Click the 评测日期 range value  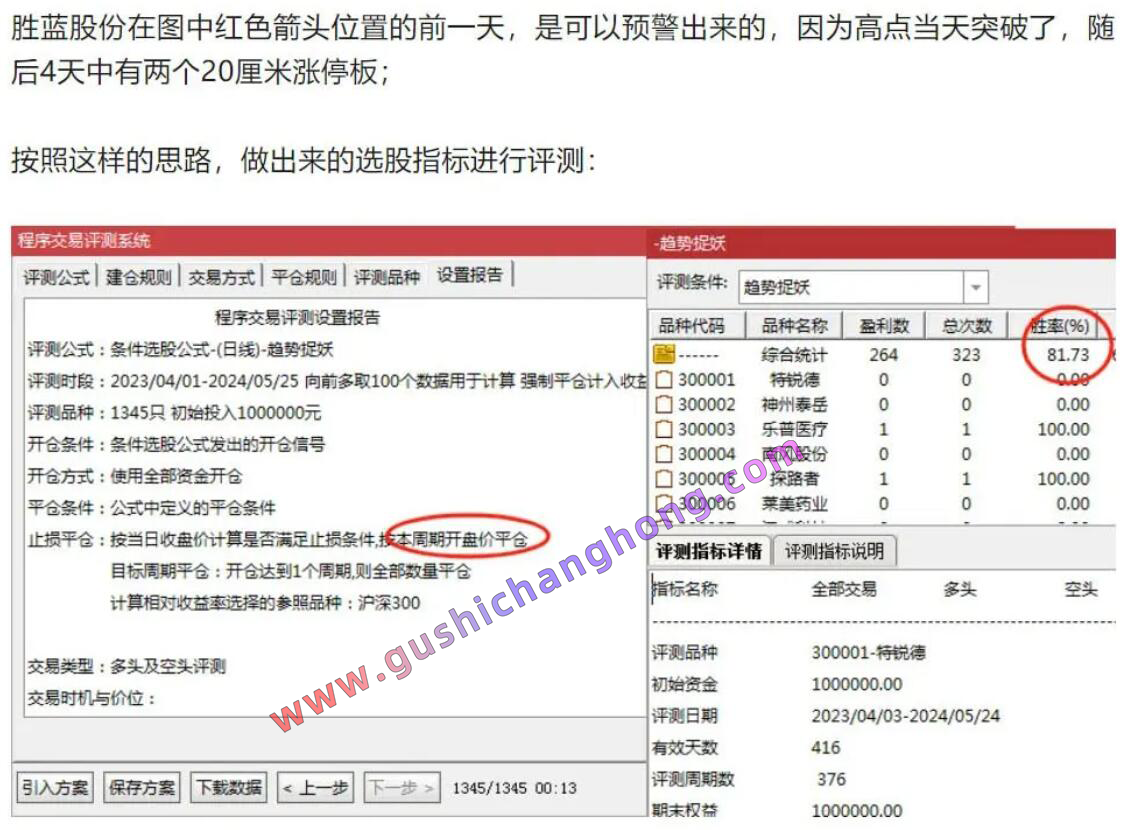[x=905, y=716]
